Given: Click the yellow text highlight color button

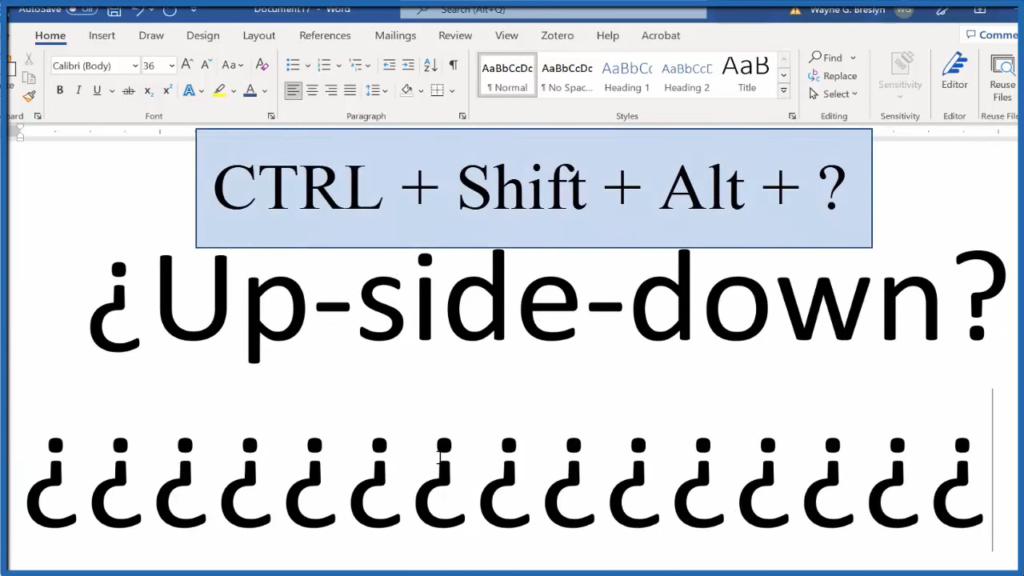Looking at the screenshot, I should click(219, 91).
